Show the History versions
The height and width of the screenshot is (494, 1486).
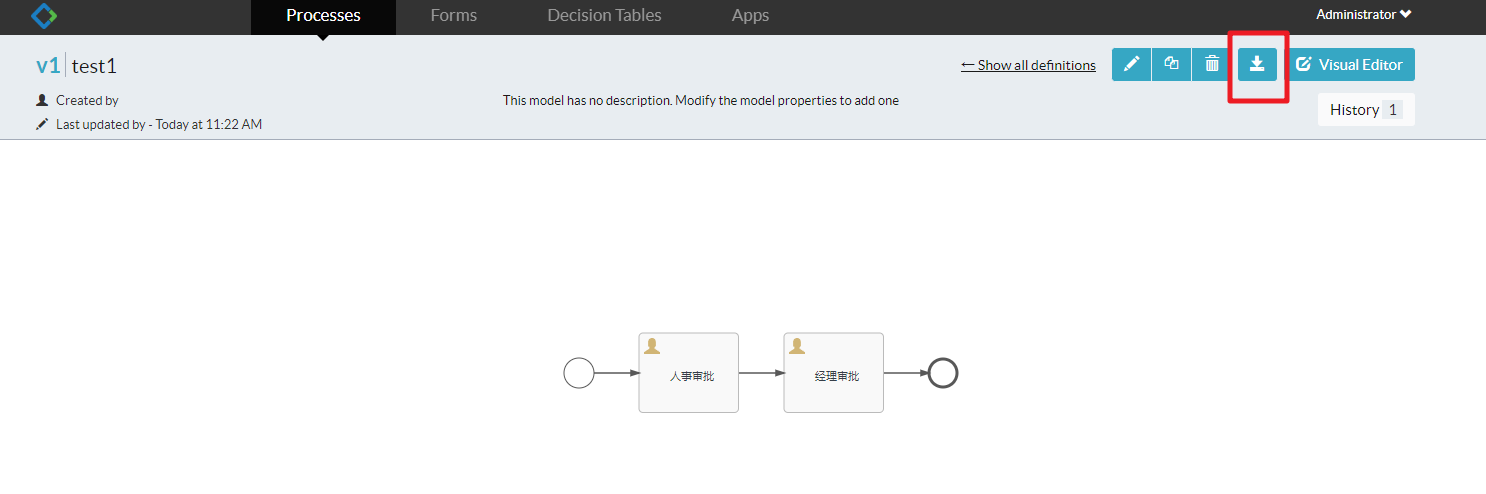tap(1366, 110)
